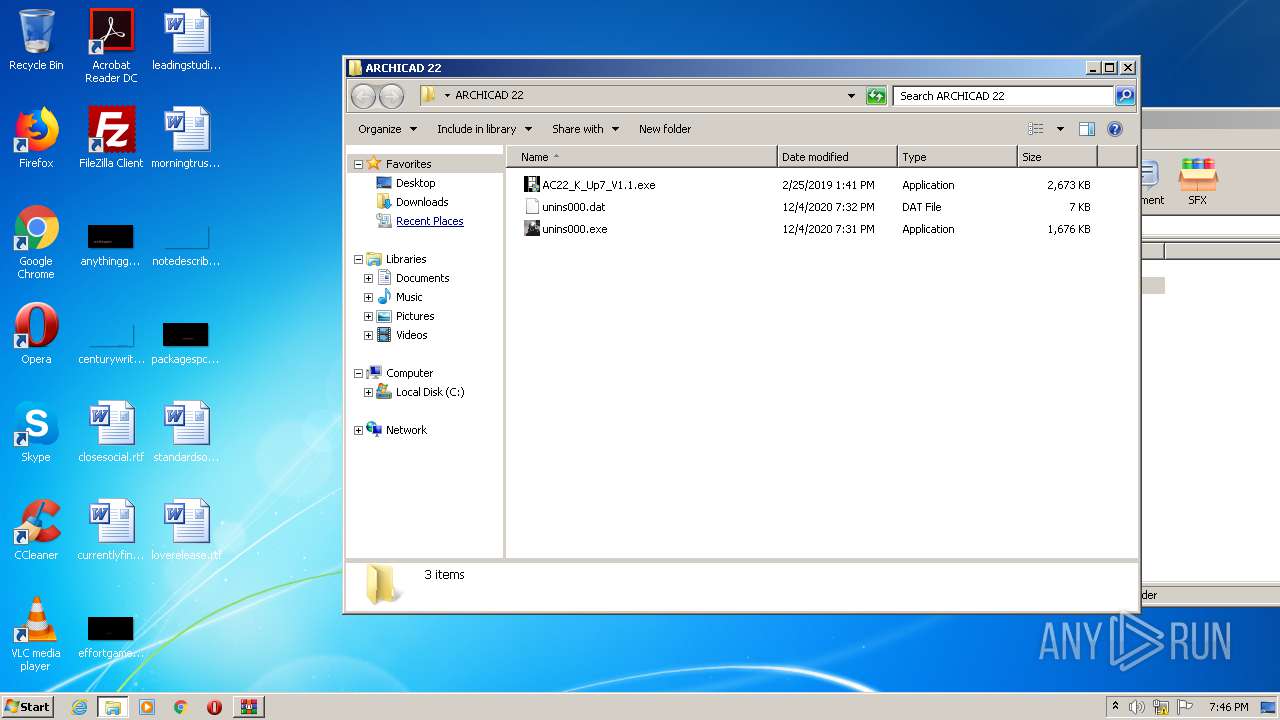Launch CCleaner desktop shortcut

tap(36, 530)
